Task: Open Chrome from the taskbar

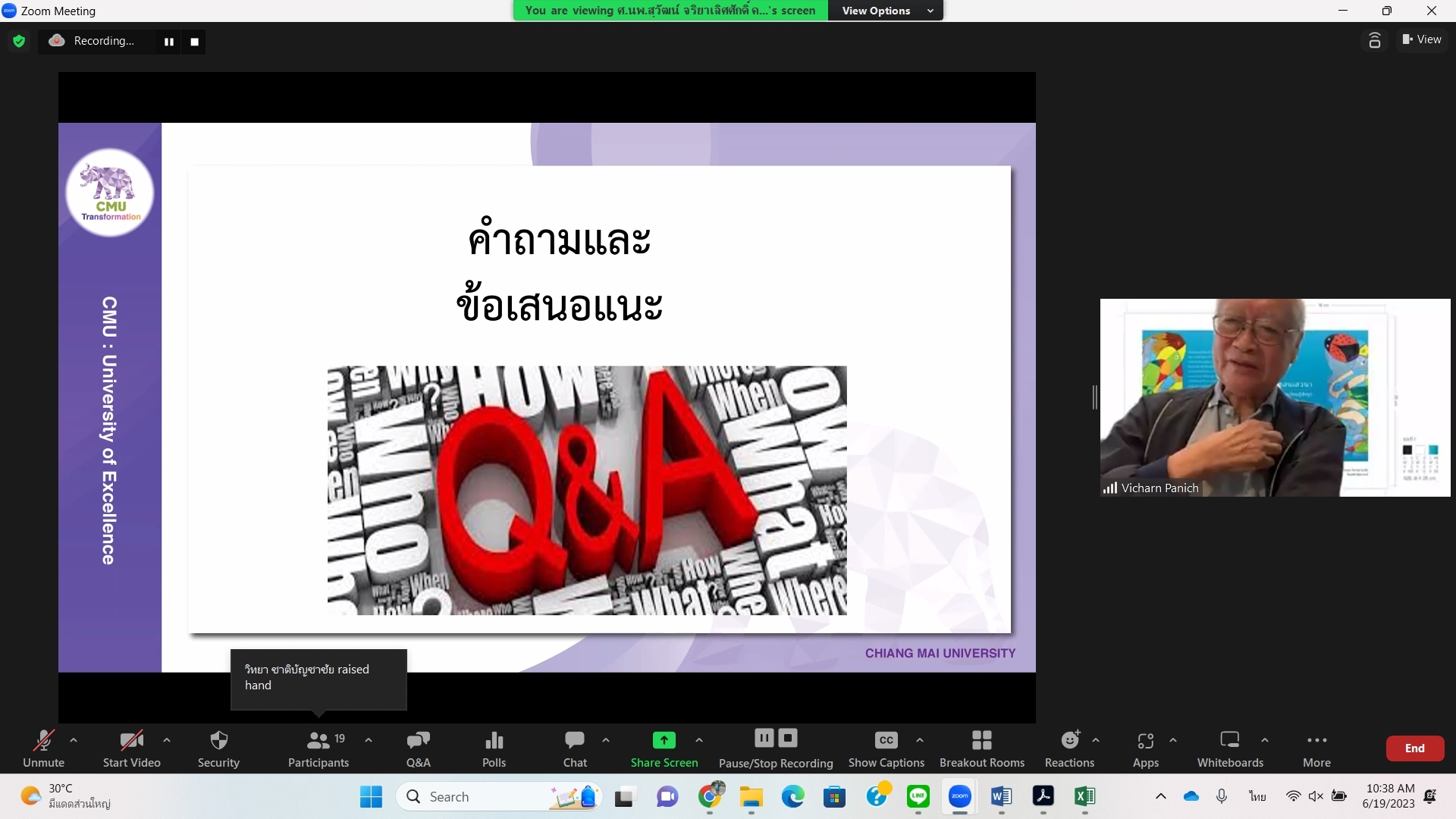Action: tap(710, 796)
